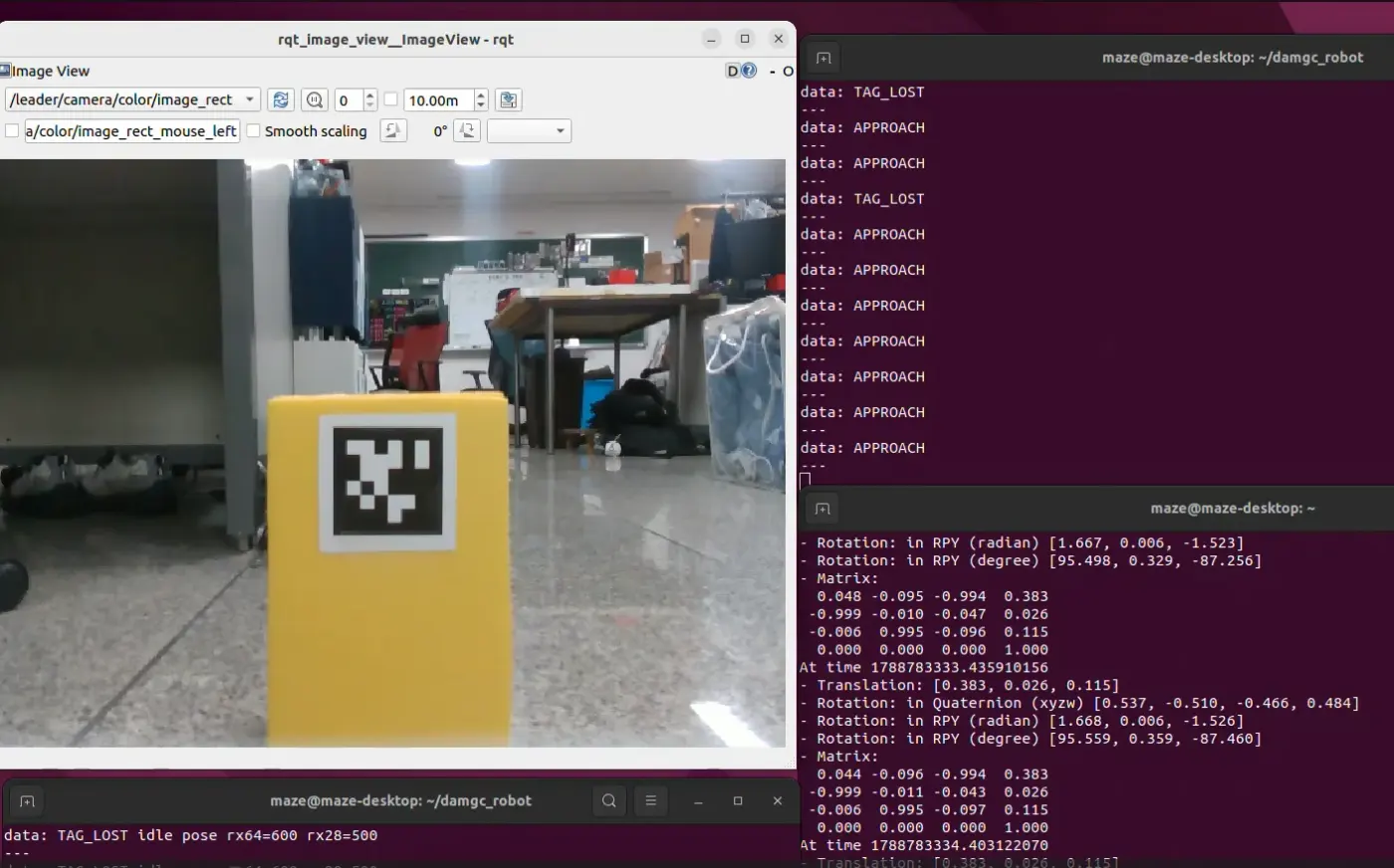Rotate image right (clockwise) icon

click(x=467, y=130)
